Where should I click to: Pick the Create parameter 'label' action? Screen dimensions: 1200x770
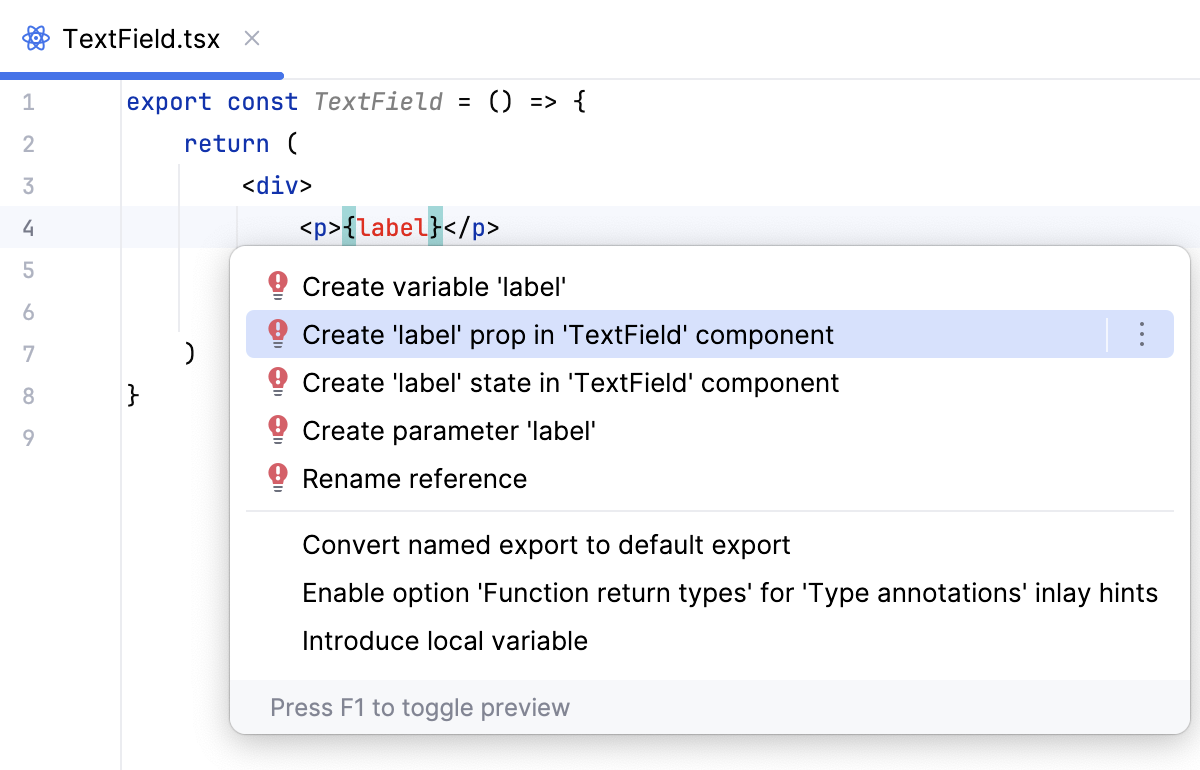(x=449, y=431)
